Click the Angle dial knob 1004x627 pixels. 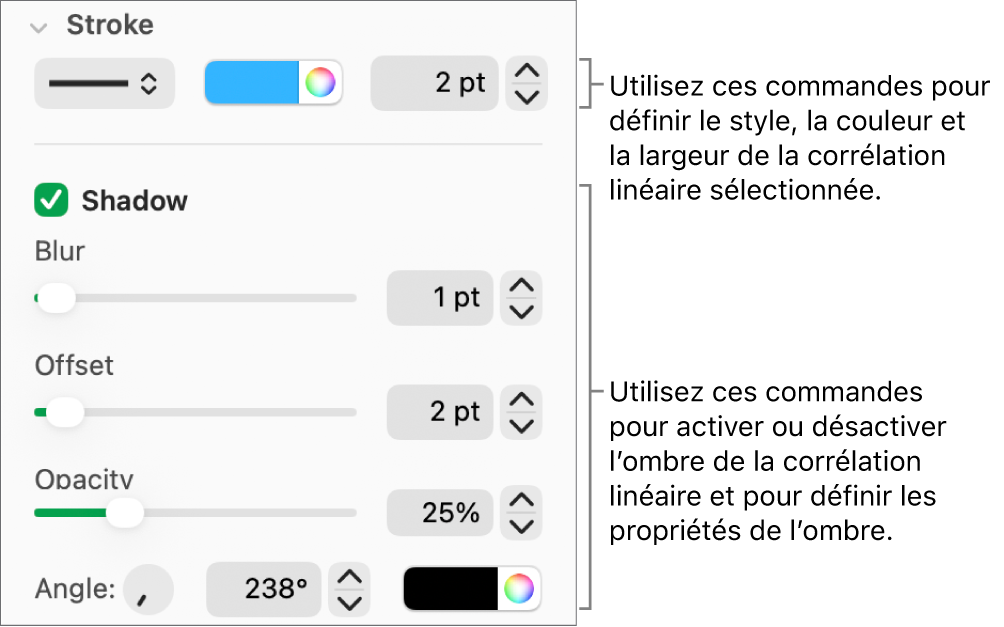click(x=147, y=589)
